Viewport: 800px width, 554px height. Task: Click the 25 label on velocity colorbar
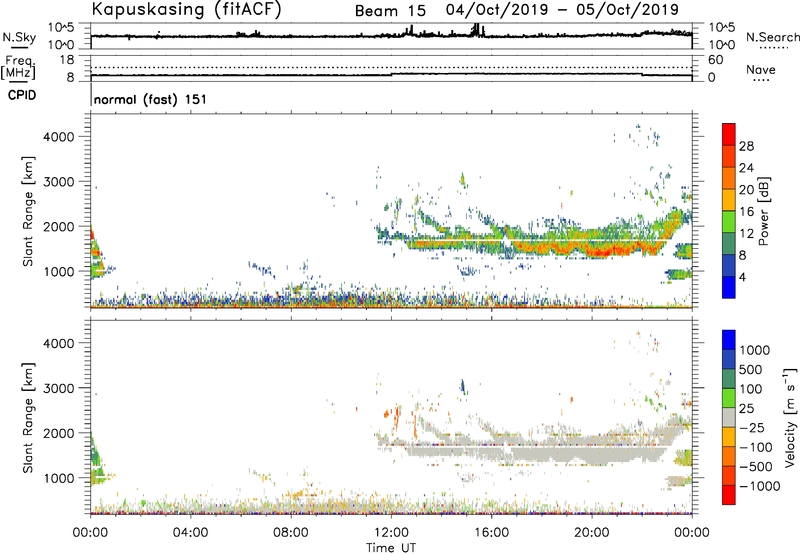click(746, 409)
